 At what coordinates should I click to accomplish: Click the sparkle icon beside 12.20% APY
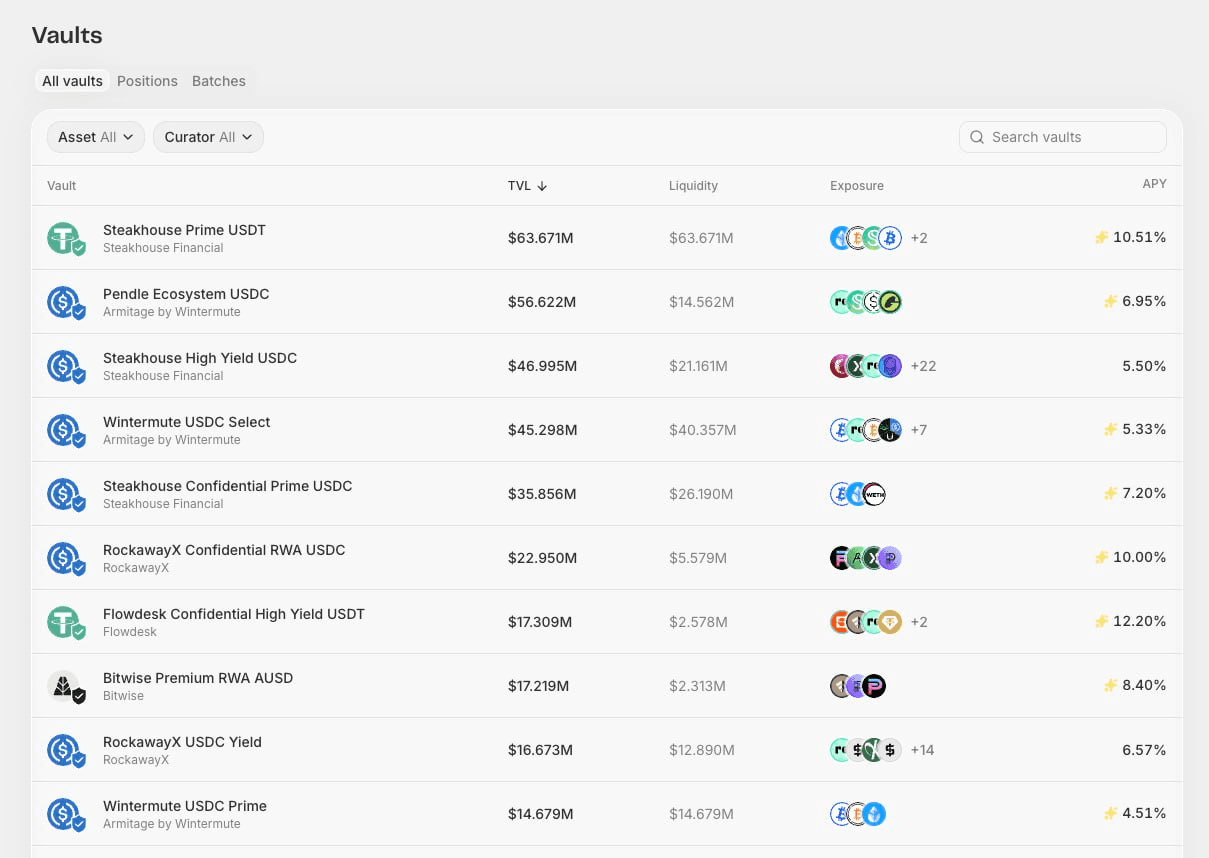click(1102, 621)
